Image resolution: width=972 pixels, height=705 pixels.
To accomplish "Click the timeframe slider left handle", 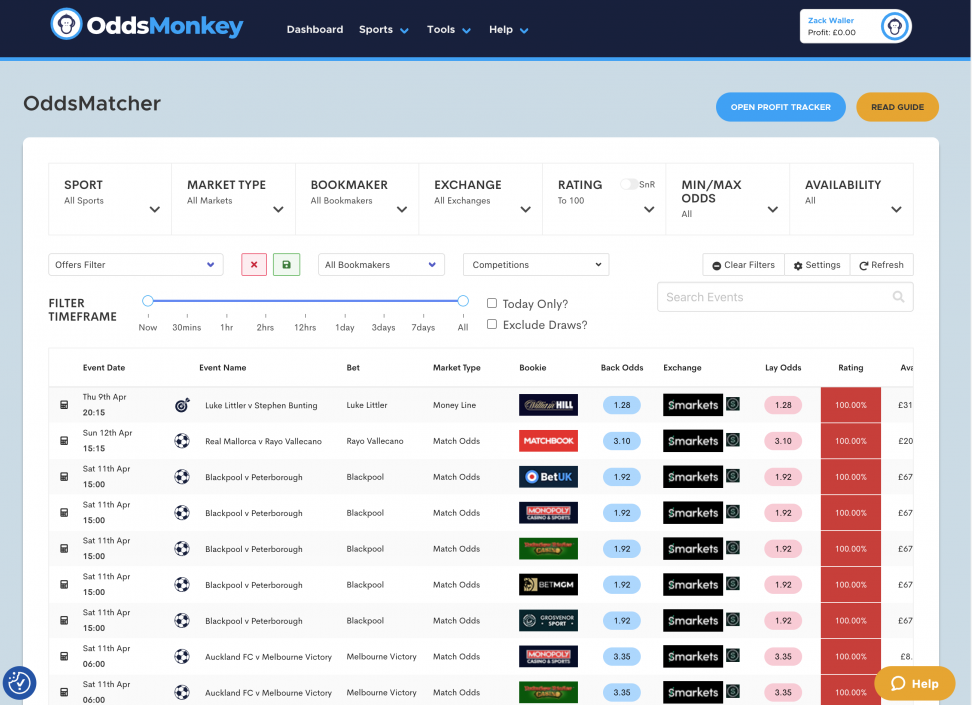I will coord(148,301).
